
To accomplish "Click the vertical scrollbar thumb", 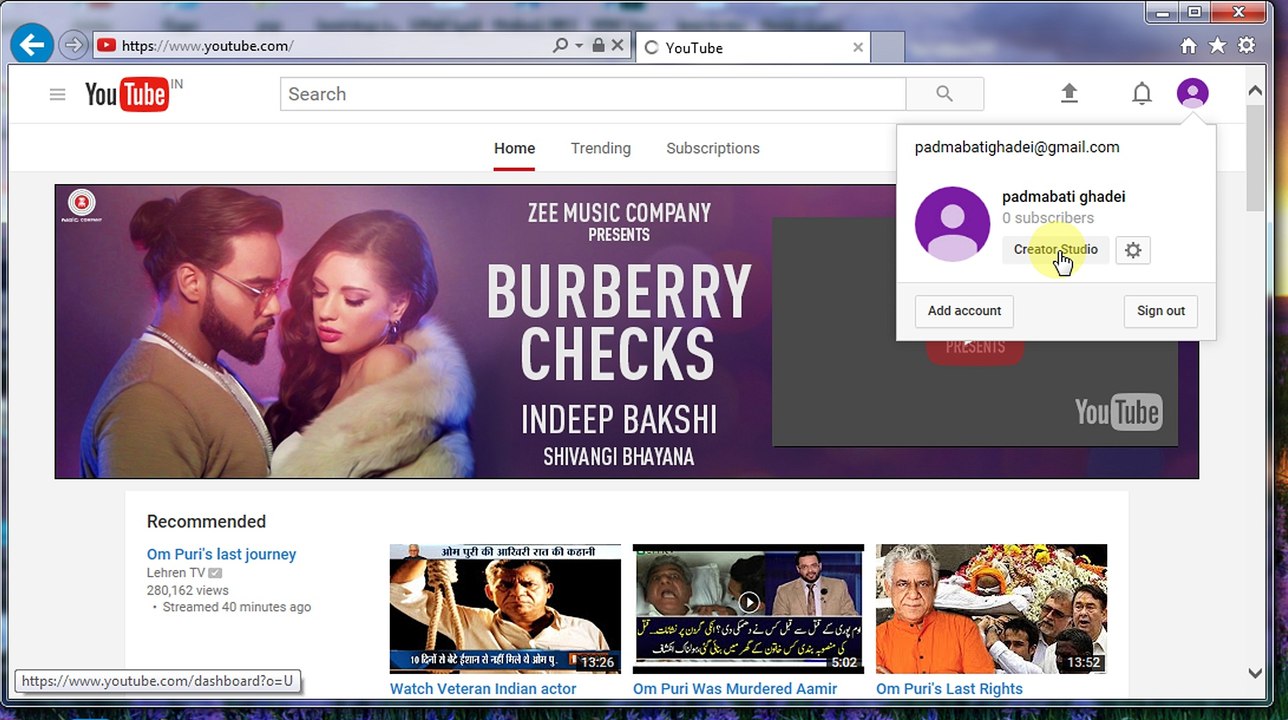I will (1255, 156).
